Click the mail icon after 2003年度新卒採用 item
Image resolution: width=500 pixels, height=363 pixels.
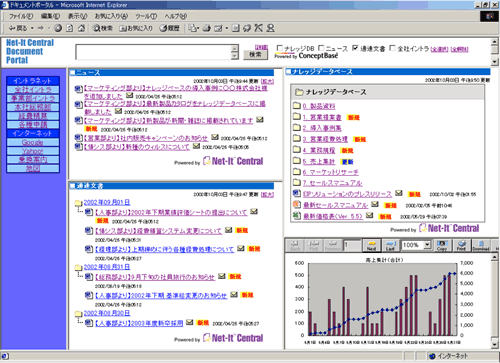pos(189,322)
